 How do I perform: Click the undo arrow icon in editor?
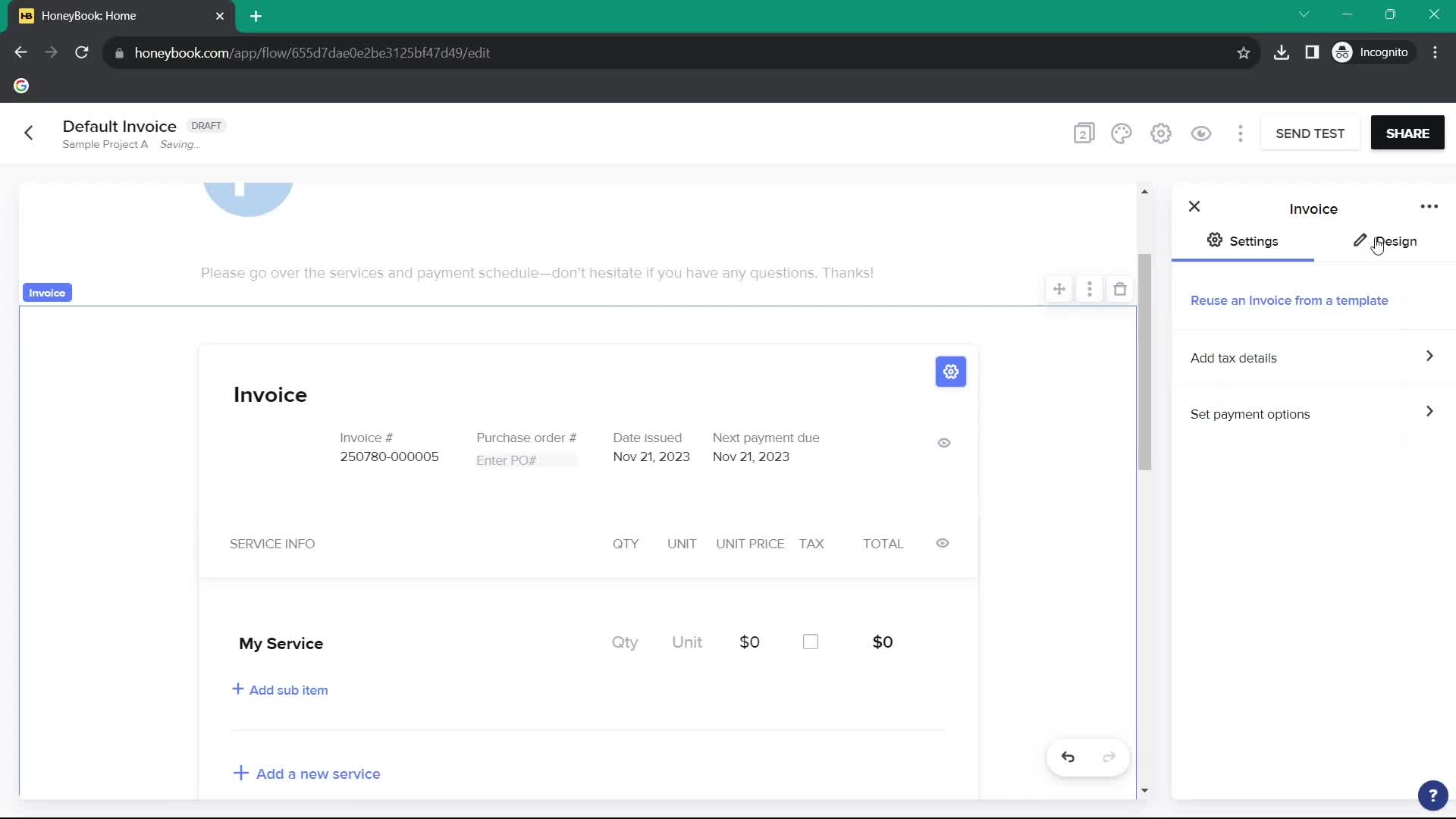click(1068, 757)
